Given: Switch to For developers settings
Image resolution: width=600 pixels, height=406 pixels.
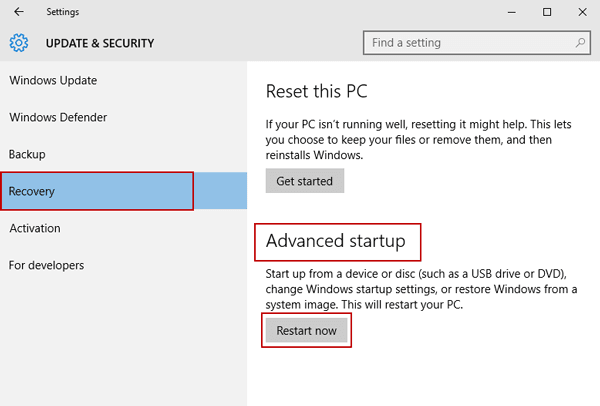Looking at the screenshot, I should 47,265.
